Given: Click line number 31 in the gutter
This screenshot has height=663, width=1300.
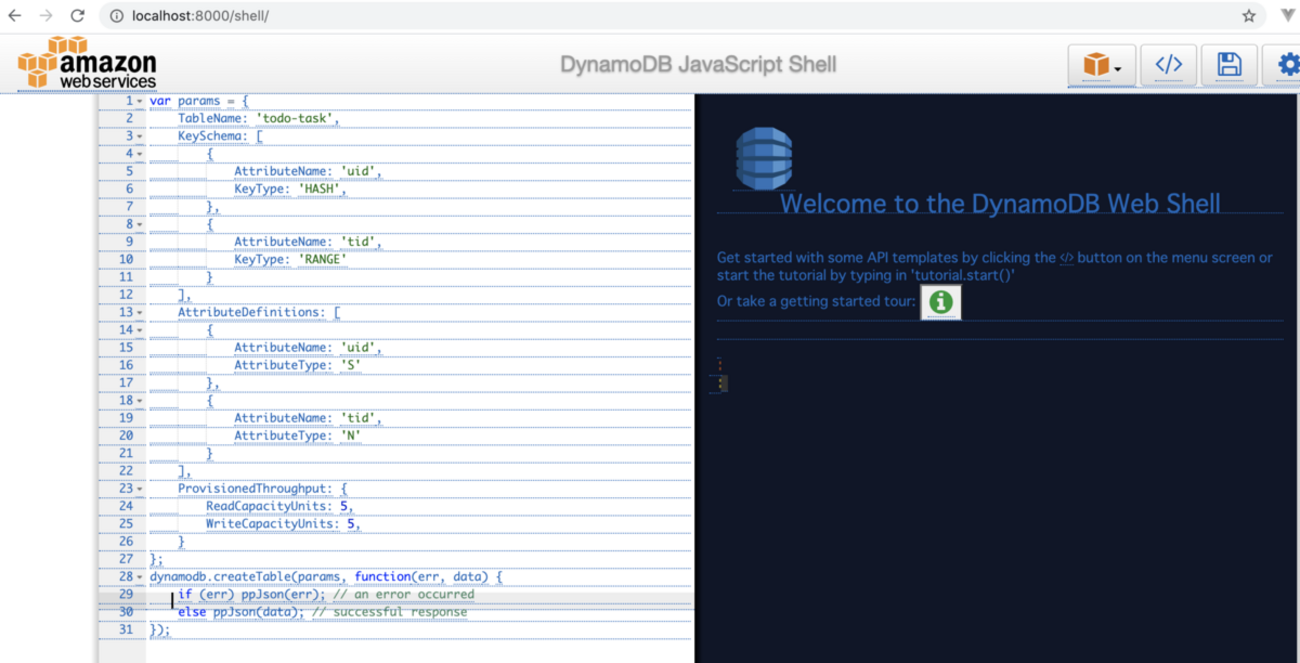Looking at the screenshot, I should tap(125, 630).
